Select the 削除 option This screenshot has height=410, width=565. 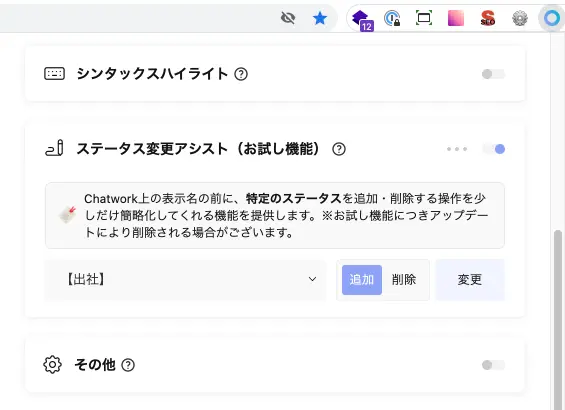pos(404,280)
